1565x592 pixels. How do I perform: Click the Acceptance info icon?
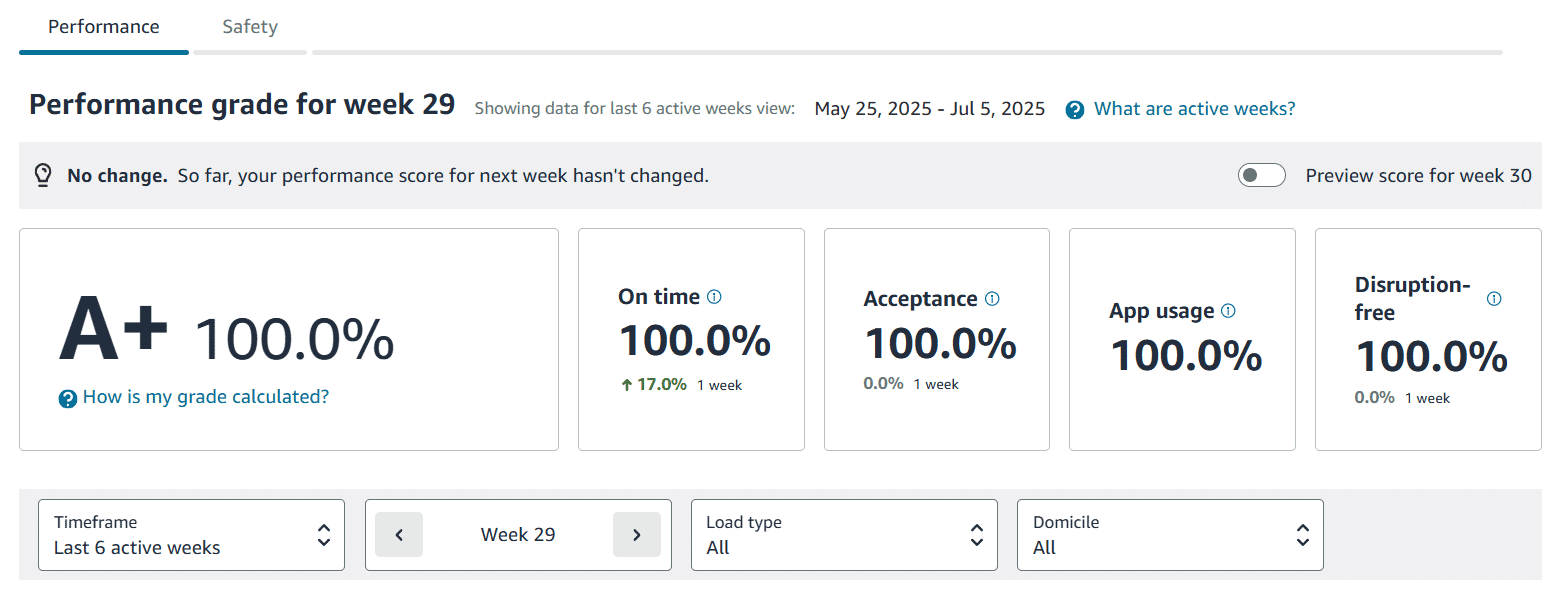992,299
